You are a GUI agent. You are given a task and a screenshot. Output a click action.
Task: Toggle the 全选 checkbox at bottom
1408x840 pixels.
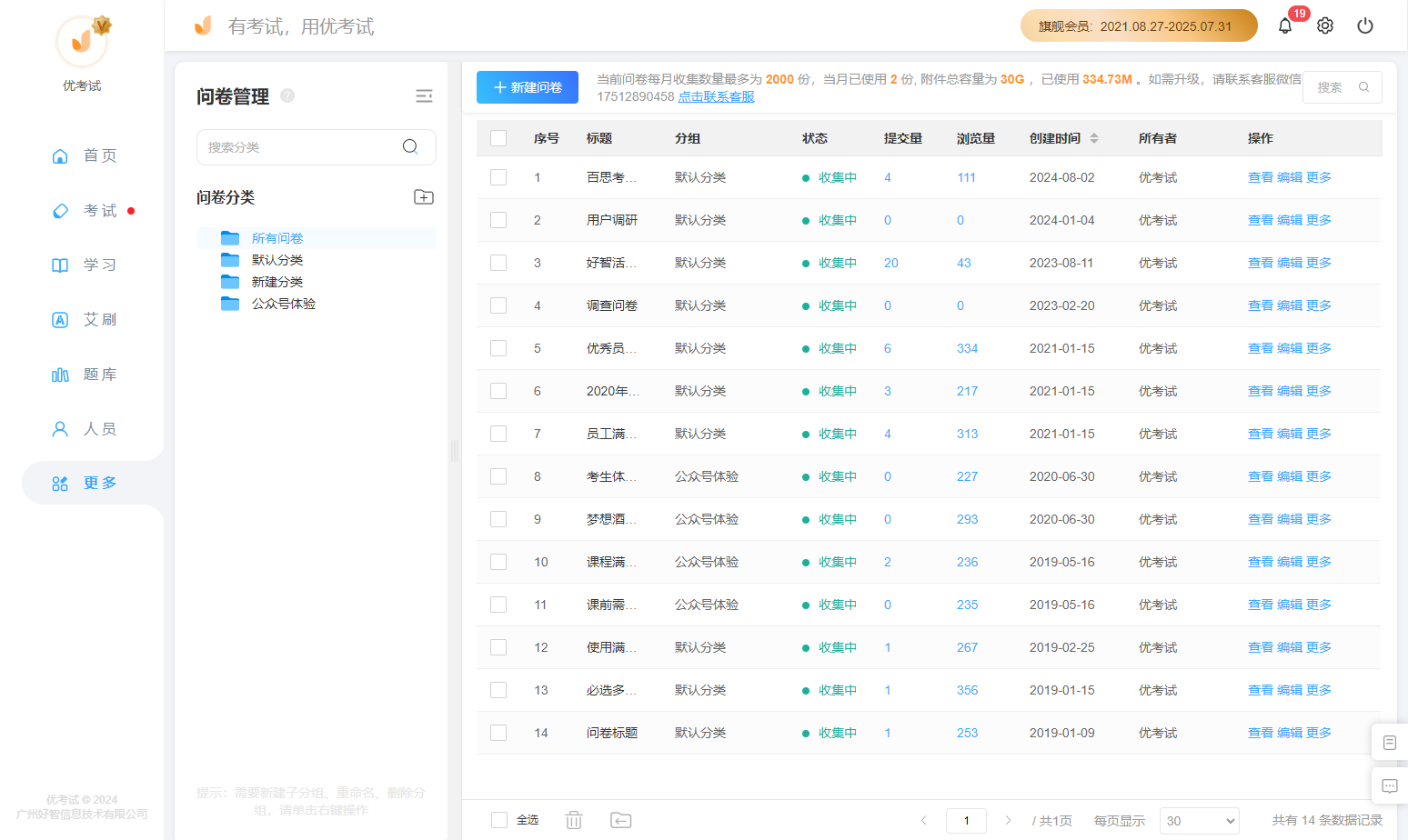tap(499, 820)
